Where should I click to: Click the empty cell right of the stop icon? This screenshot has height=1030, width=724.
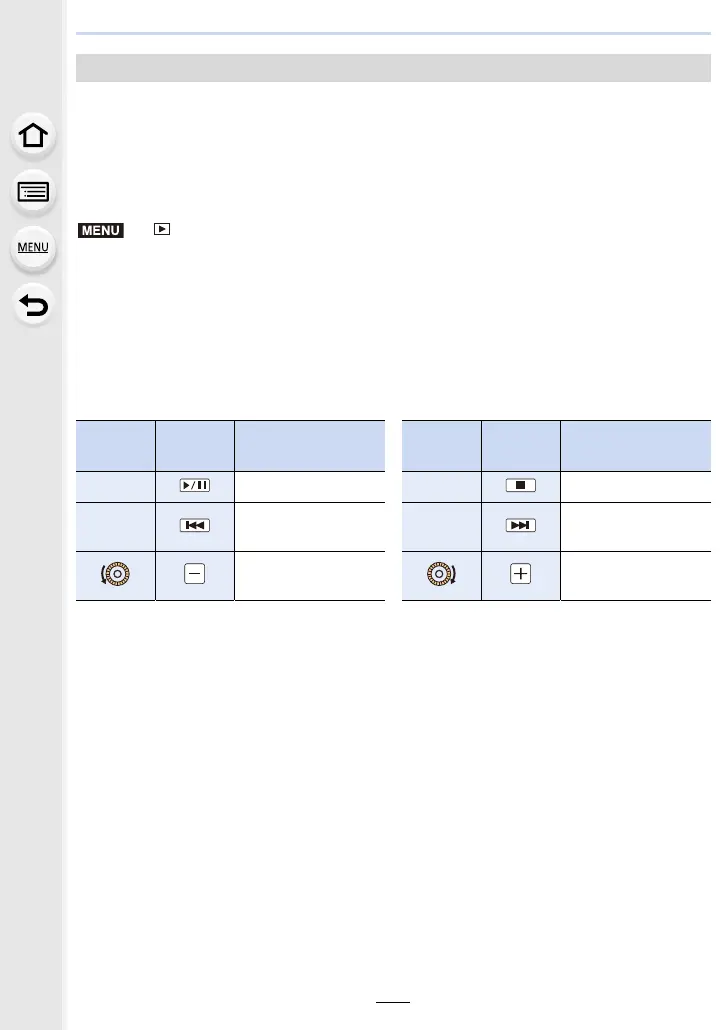pos(635,486)
